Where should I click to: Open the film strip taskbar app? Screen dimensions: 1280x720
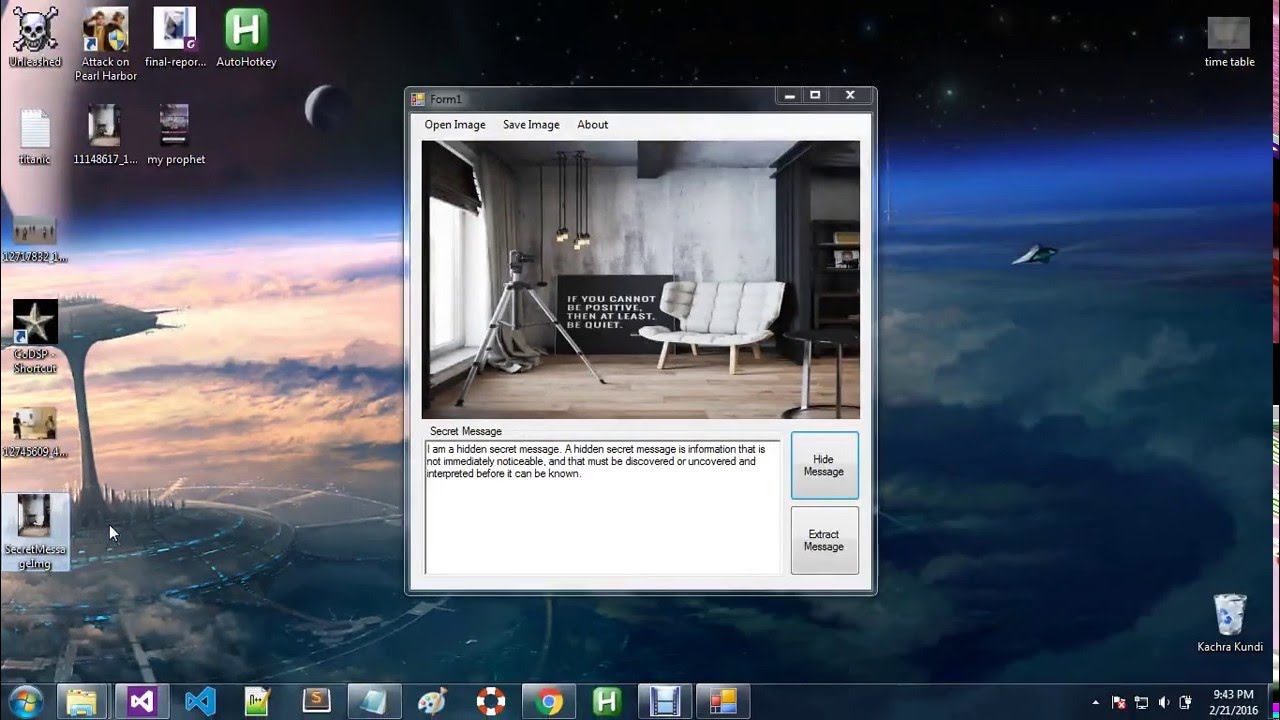point(664,702)
